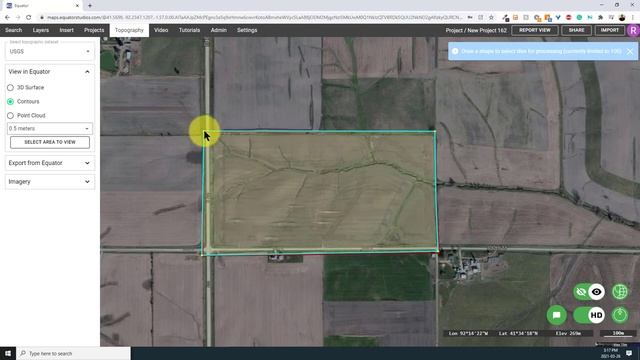Select the Contours radio option
This screenshot has width=640, height=360.
(x=10, y=102)
